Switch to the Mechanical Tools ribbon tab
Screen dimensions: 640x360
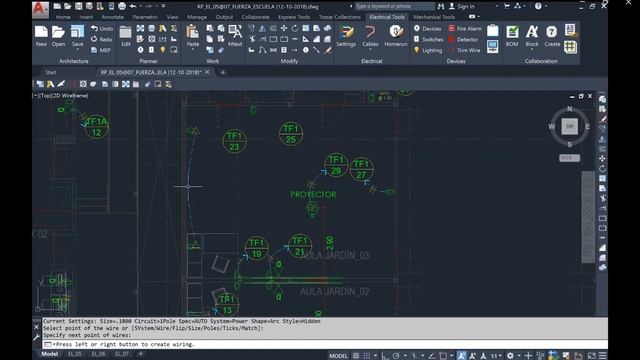click(434, 17)
